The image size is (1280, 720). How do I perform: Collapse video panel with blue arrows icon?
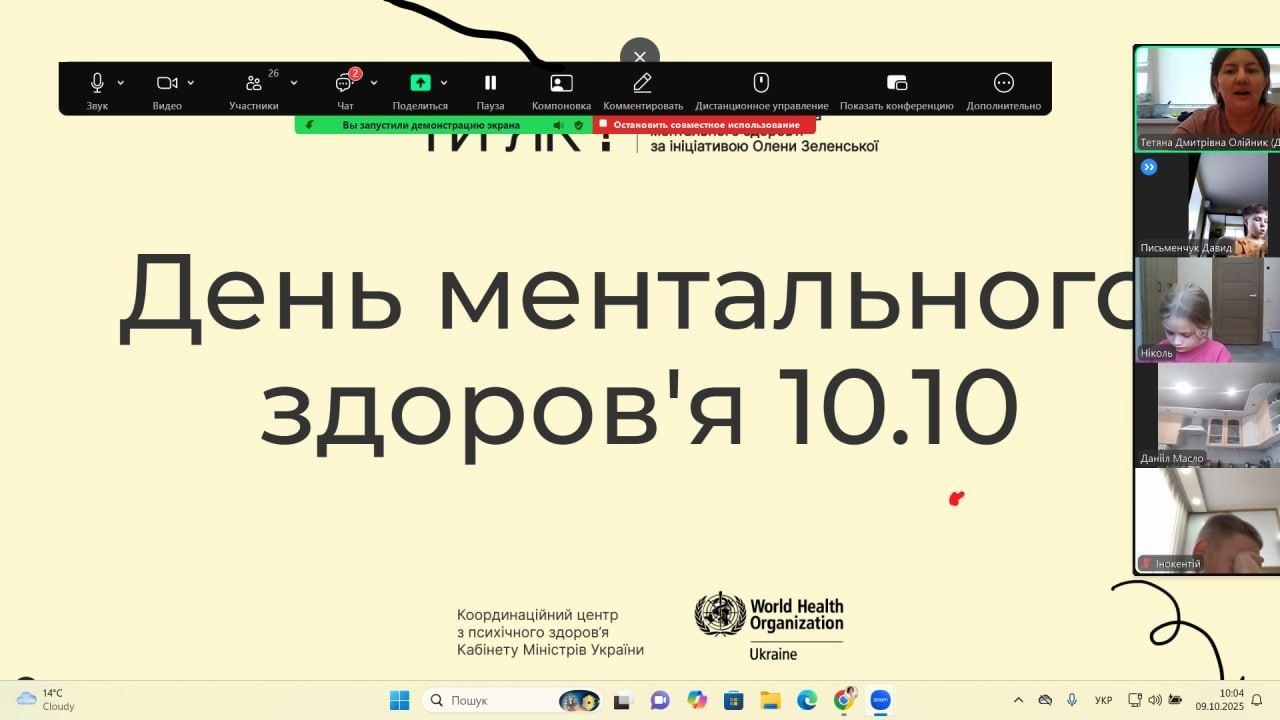[x=1149, y=167]
